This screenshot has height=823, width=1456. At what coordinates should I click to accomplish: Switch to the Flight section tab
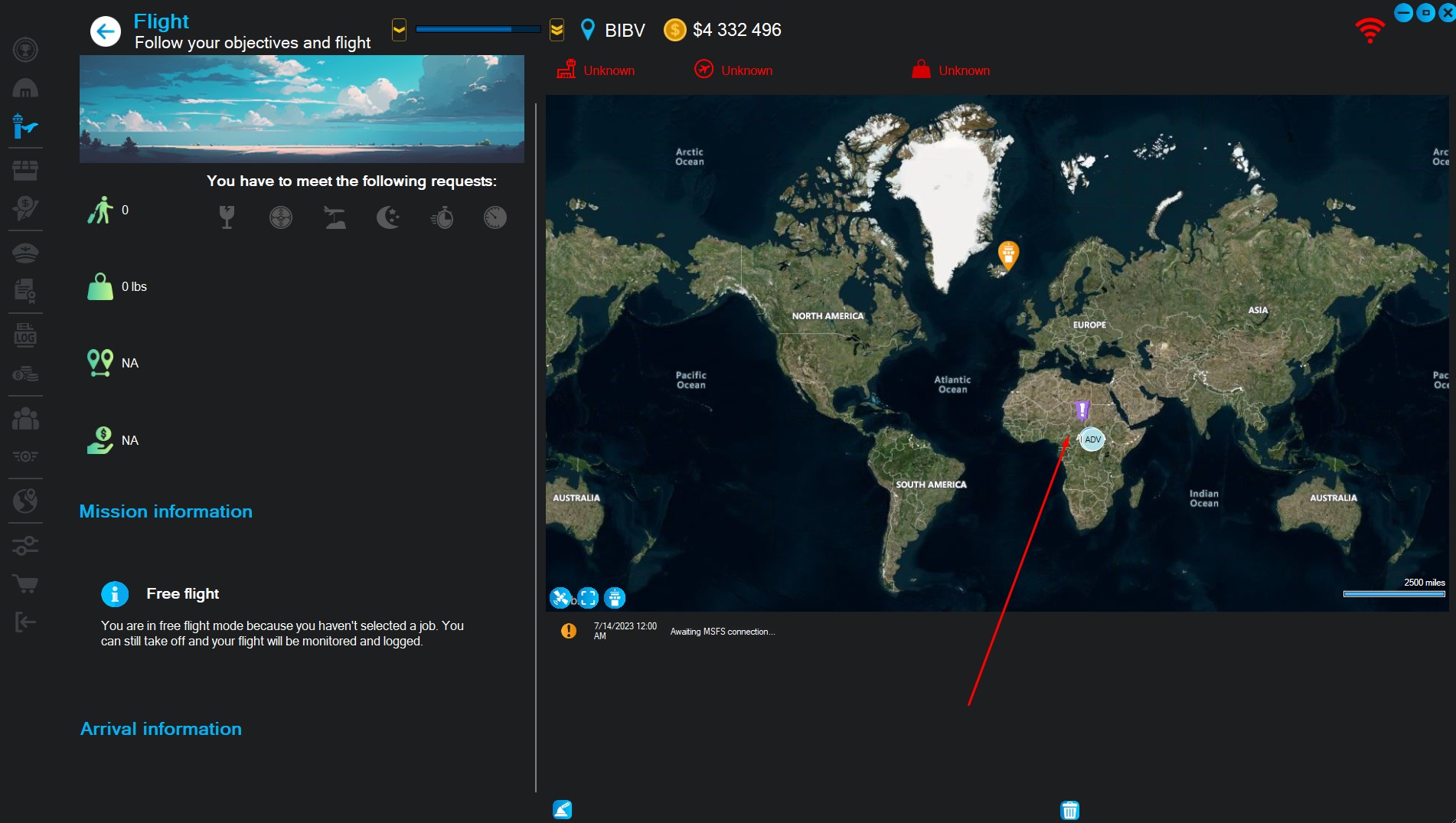25,127
